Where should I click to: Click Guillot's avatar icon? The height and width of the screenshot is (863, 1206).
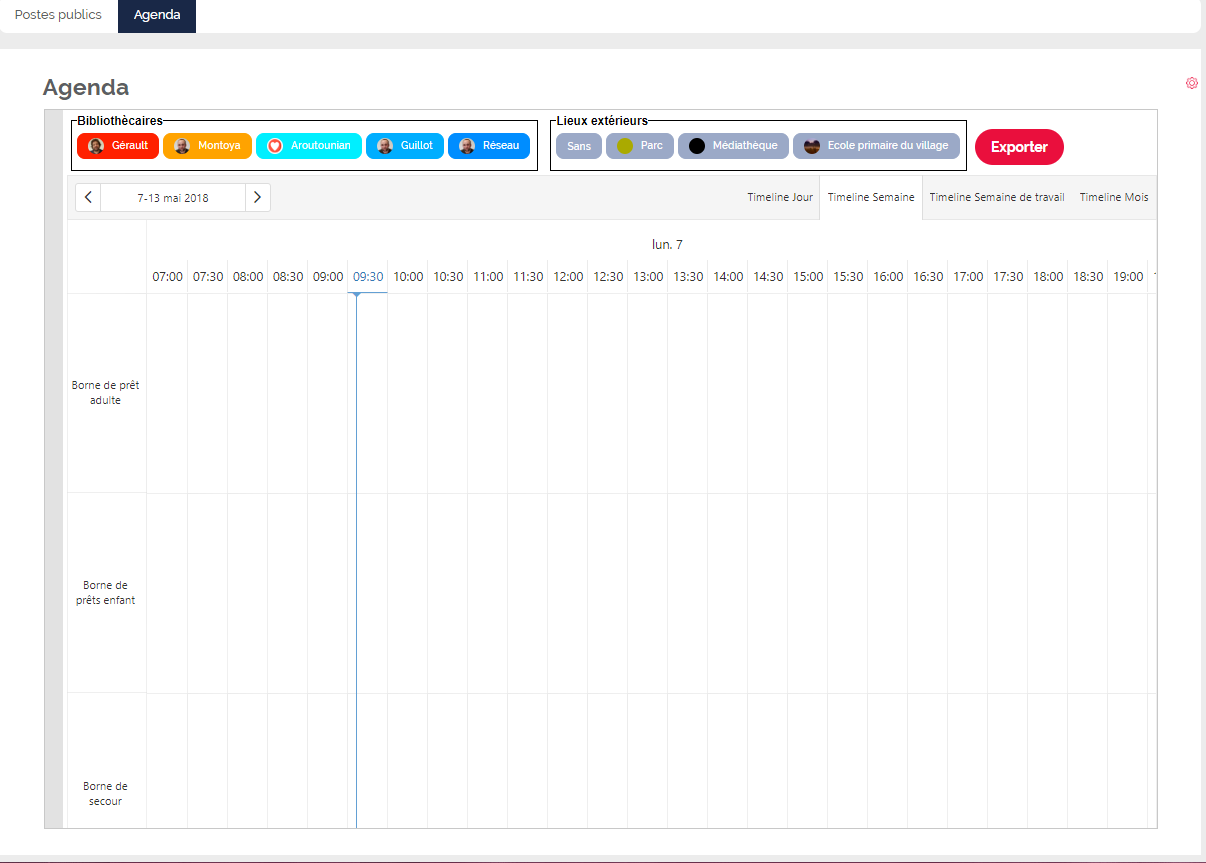coord(385,146)
